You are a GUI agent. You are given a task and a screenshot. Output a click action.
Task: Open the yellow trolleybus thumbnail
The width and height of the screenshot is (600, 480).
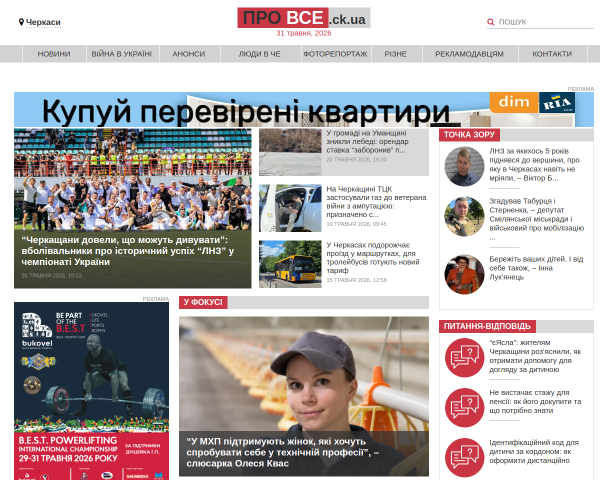290,264
